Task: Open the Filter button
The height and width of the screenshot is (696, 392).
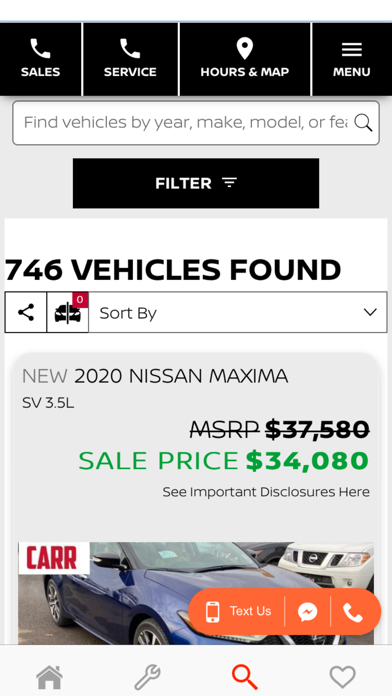Action: click(x=196, y=183)
